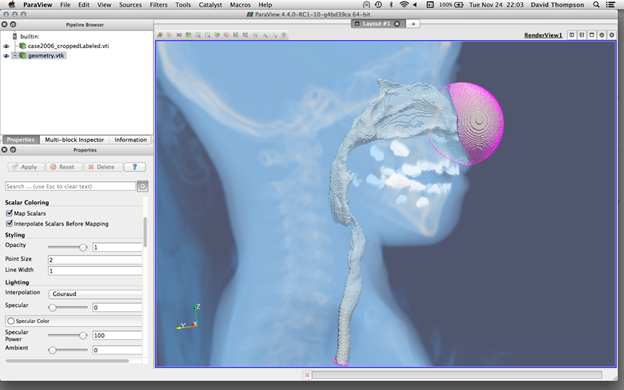Click the Opacity slider
Screen dimensions: 624x390
point(68,247)
